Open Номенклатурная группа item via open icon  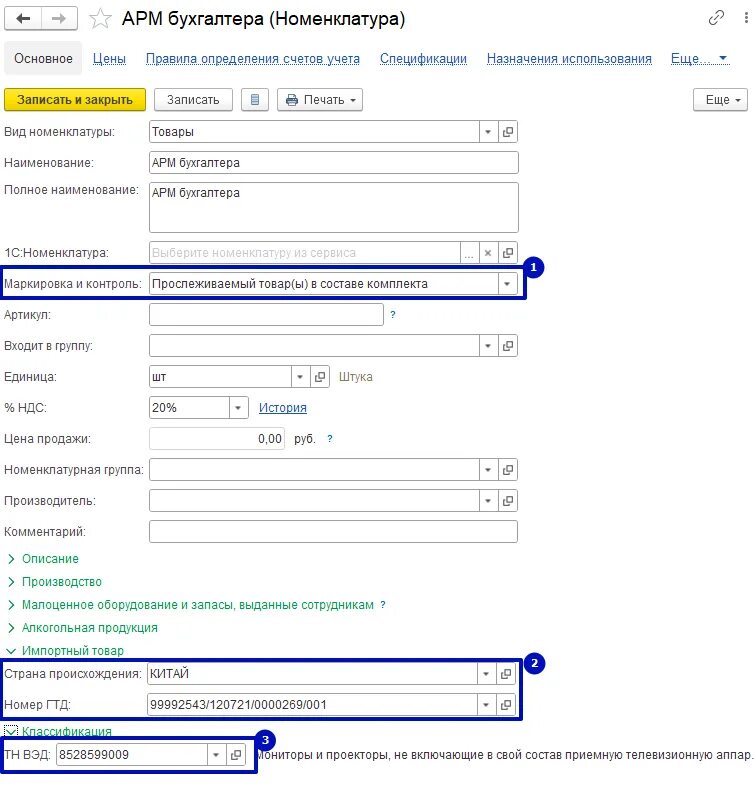click(508, 470)
